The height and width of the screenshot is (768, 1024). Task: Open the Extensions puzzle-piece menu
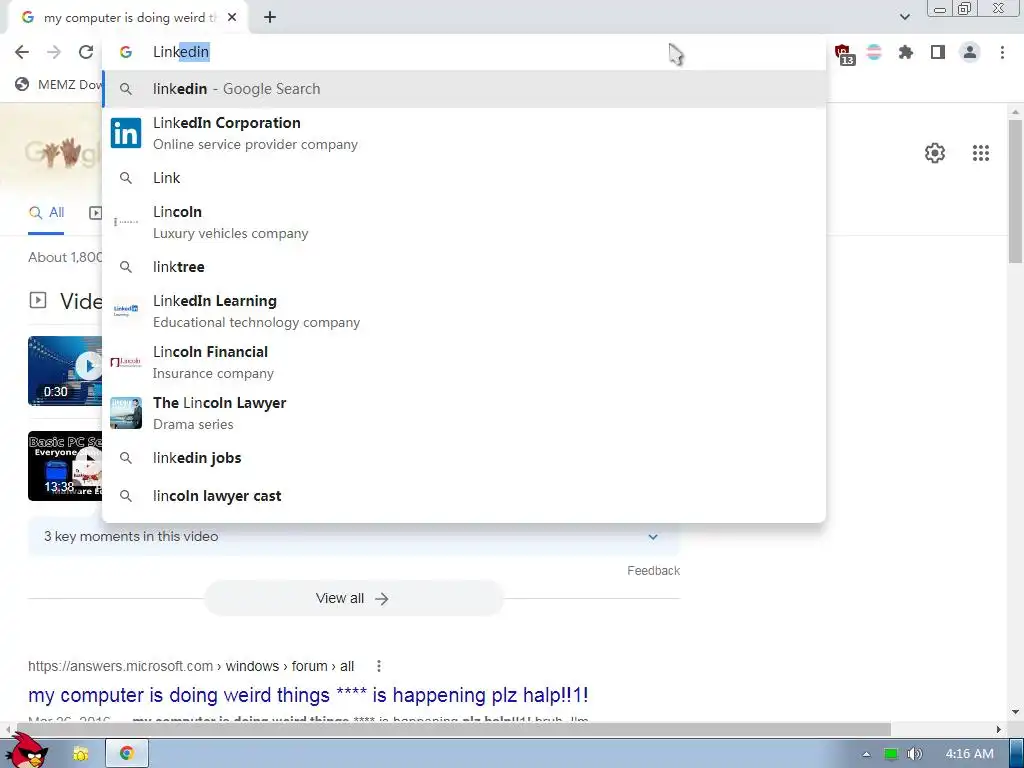[906, 52]
